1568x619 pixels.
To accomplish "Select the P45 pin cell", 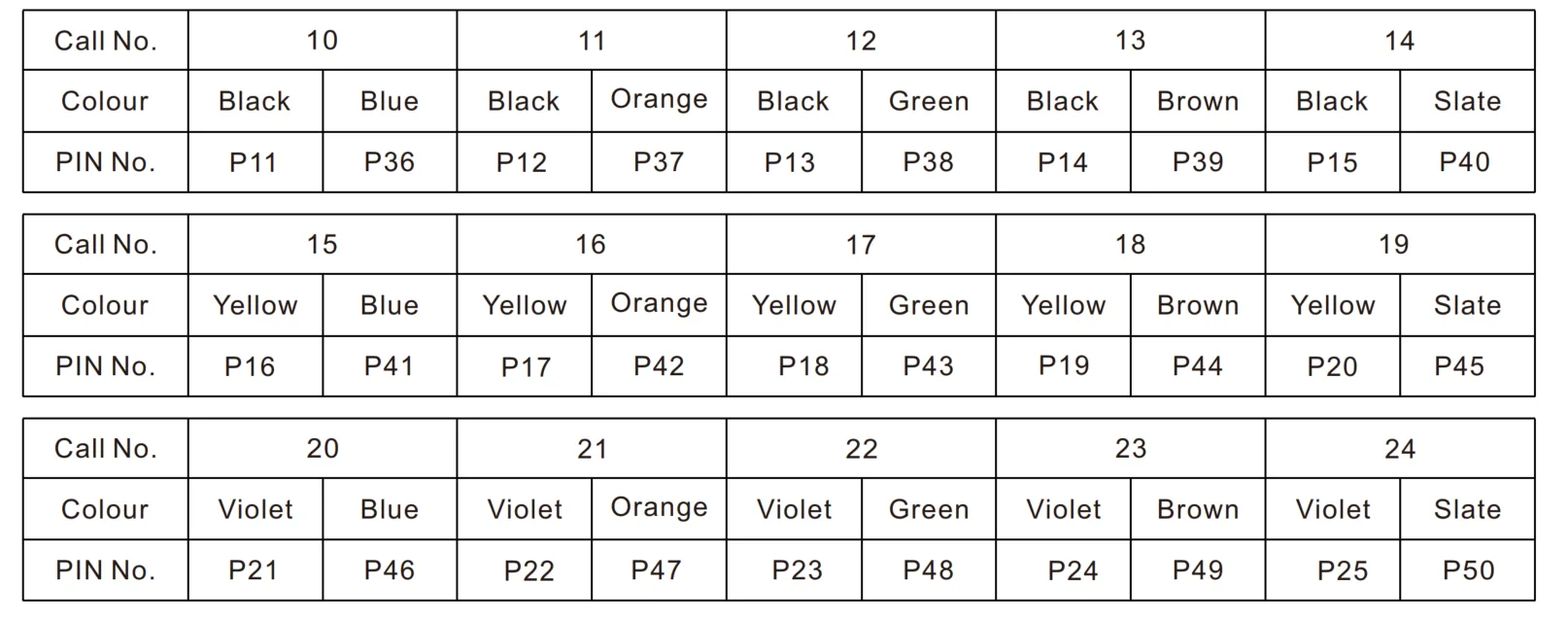I will pos(1467,366).
